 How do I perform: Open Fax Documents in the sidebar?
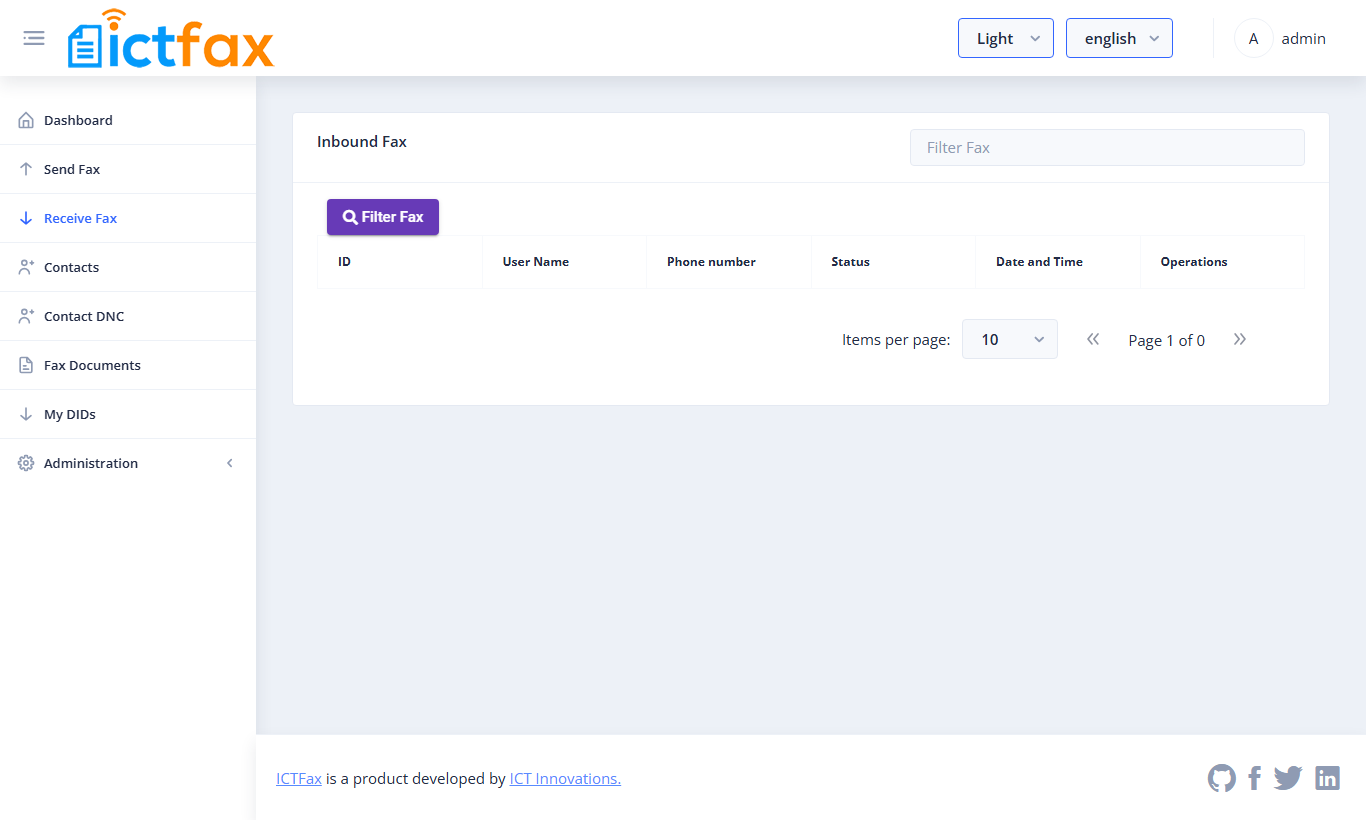point(128,365)
